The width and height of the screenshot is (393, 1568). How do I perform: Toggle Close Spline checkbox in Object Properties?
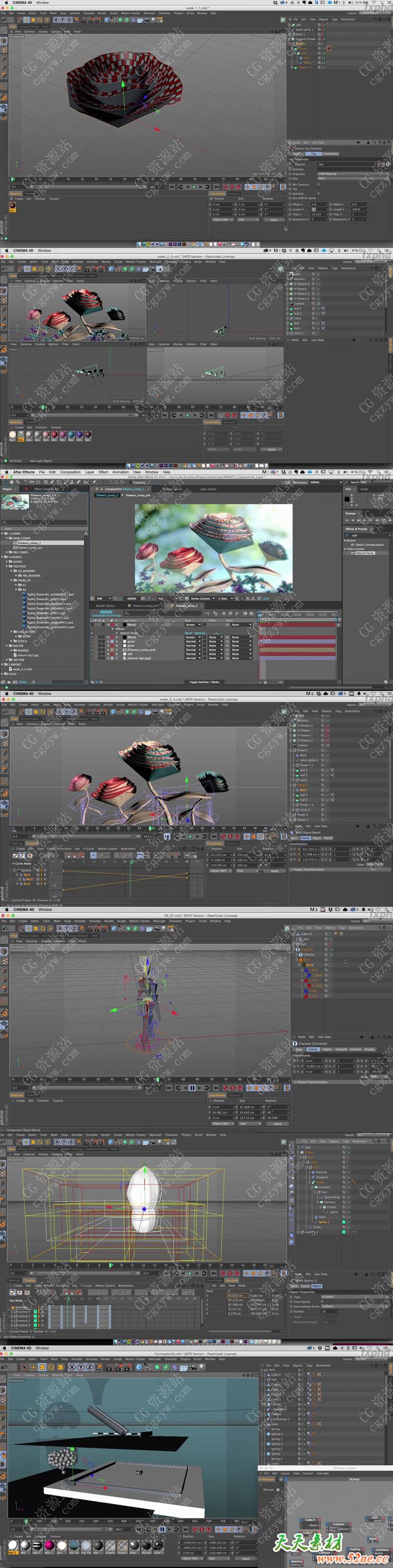point(322,1302)
